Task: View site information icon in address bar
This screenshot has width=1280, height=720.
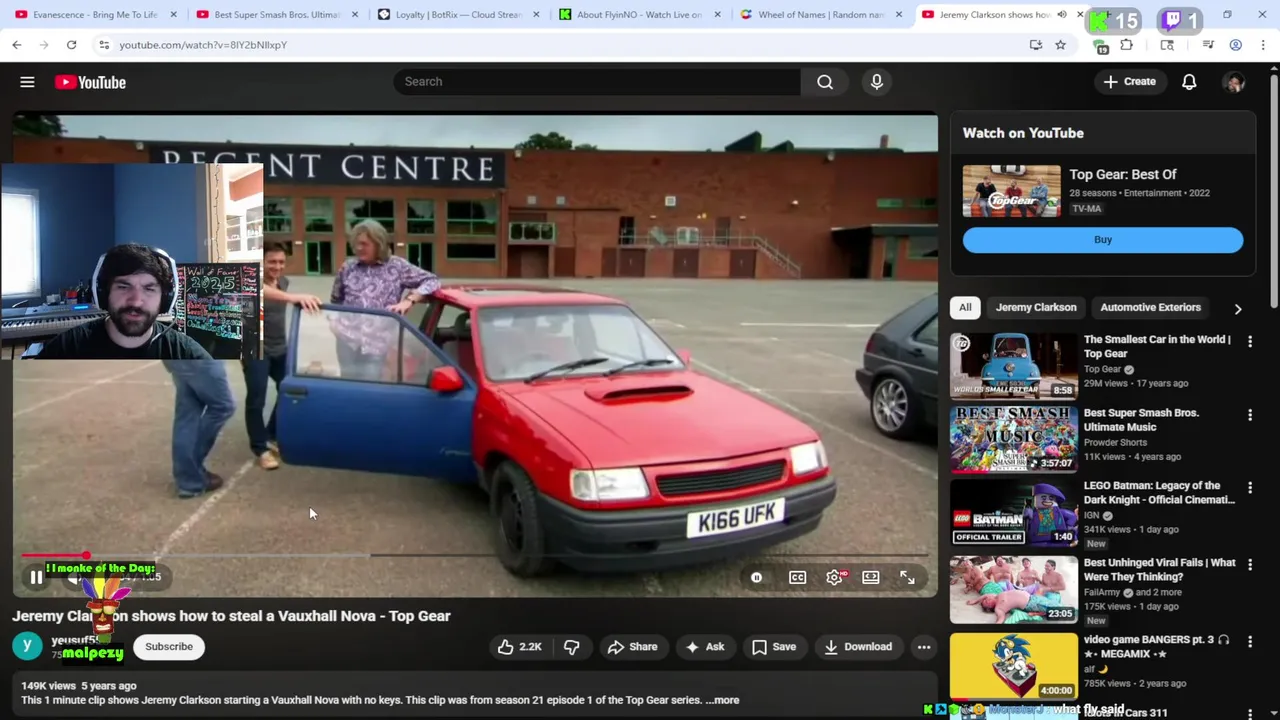Action: click(104, 45)
